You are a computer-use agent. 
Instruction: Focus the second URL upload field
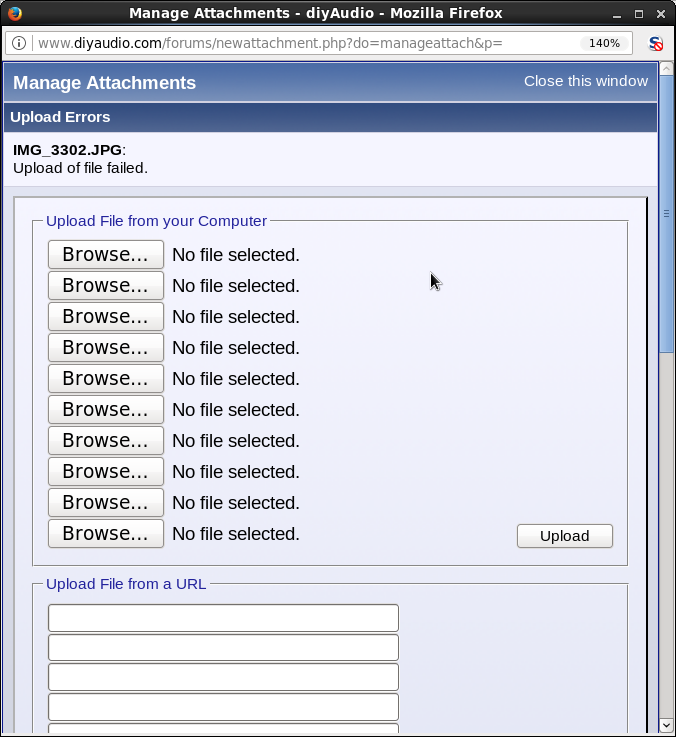[223, 648]
